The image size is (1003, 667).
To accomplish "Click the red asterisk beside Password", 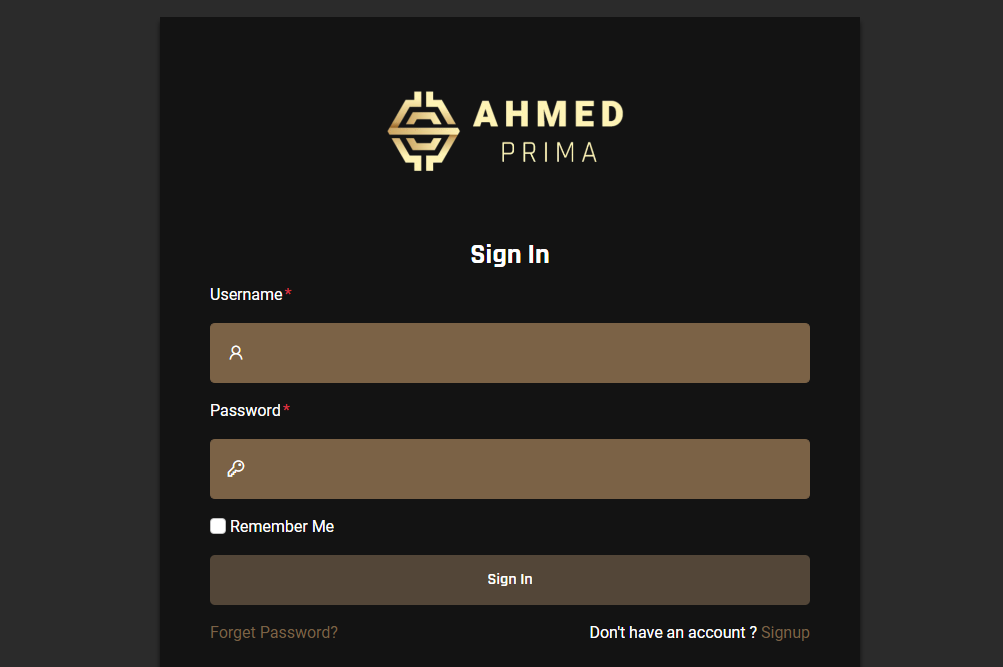I will point(286,410).
